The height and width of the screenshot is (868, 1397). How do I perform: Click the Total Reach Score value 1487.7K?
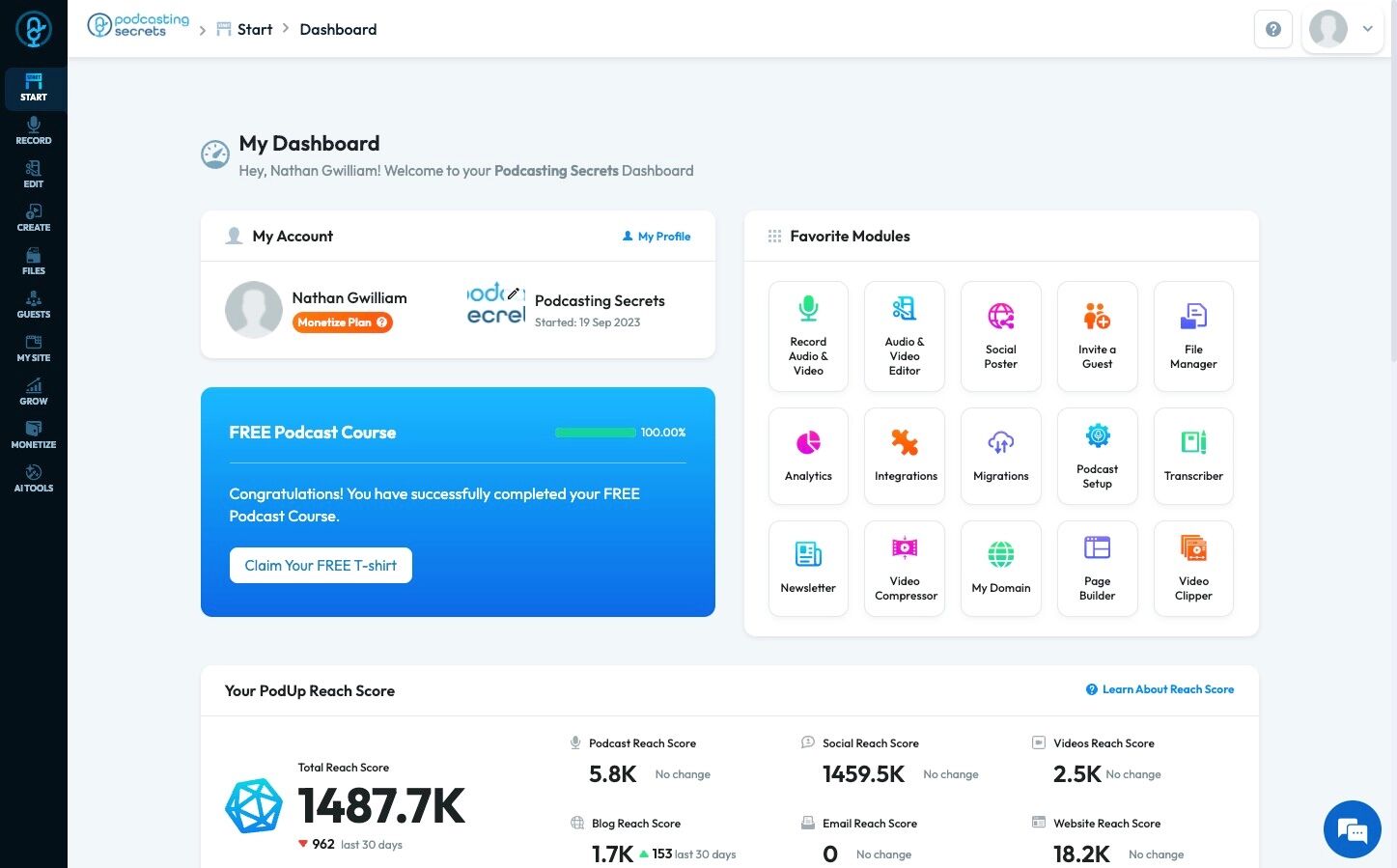point(381,806)
